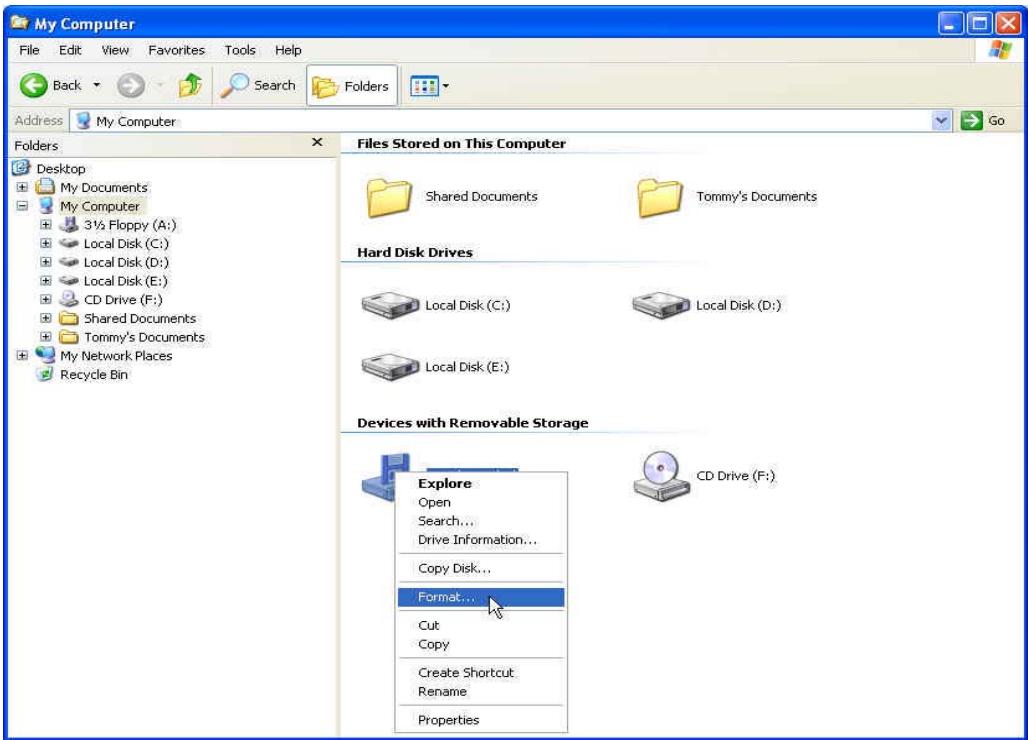Open the Views dropdown arrow

point(446,86)
